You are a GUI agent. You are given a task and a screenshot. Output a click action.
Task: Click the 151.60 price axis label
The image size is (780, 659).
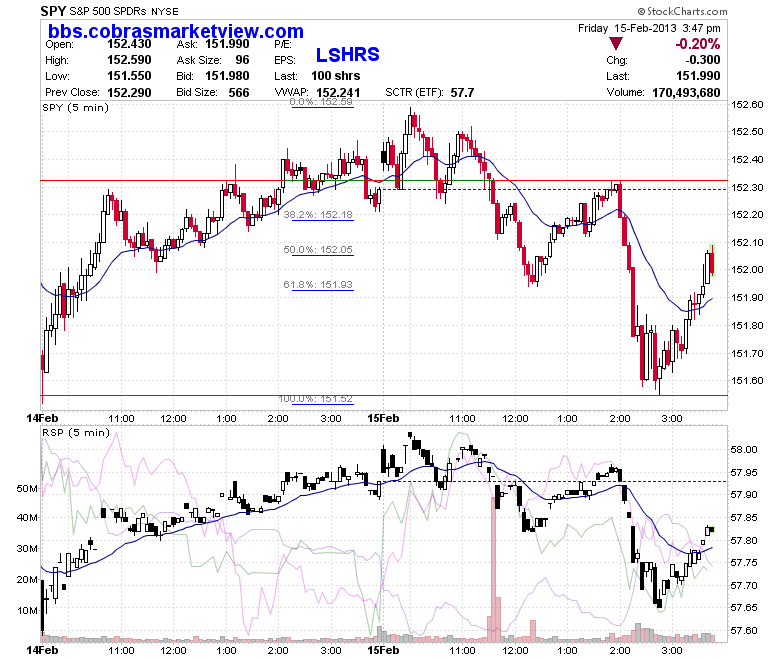pos(747,380)
